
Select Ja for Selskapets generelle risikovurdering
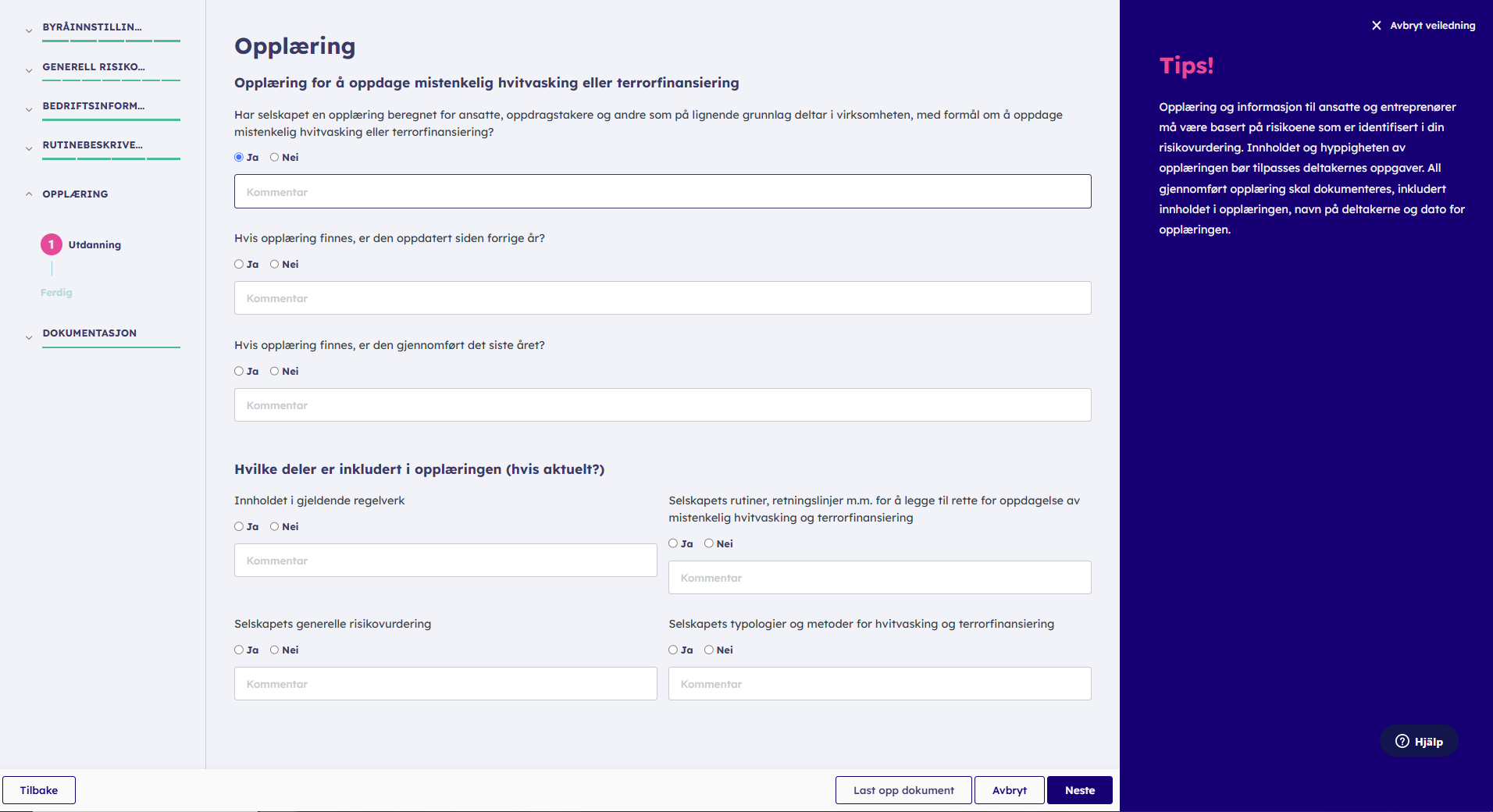[239, 650]
